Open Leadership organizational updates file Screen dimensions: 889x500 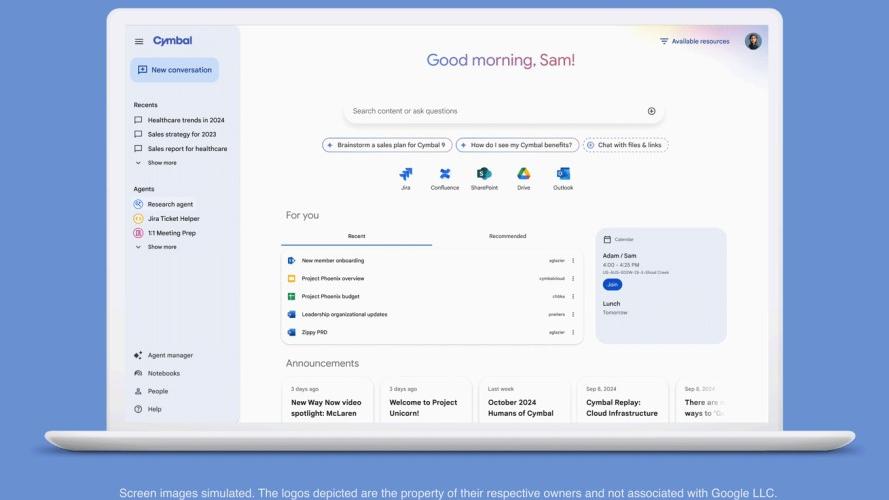[x=344, y=315]
